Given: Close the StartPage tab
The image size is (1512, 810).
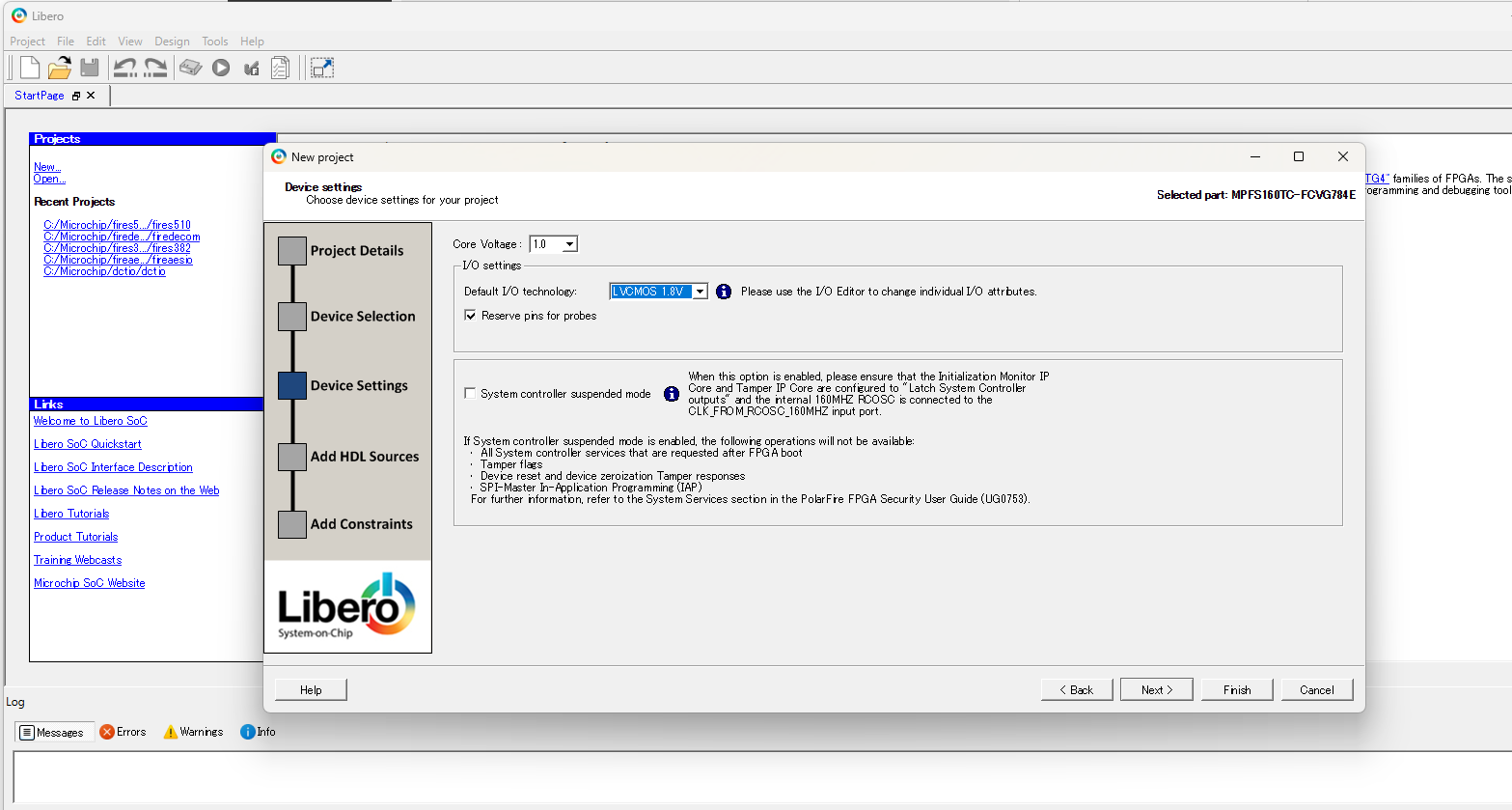Looking at the screenshot, I should tap(91, 96).
